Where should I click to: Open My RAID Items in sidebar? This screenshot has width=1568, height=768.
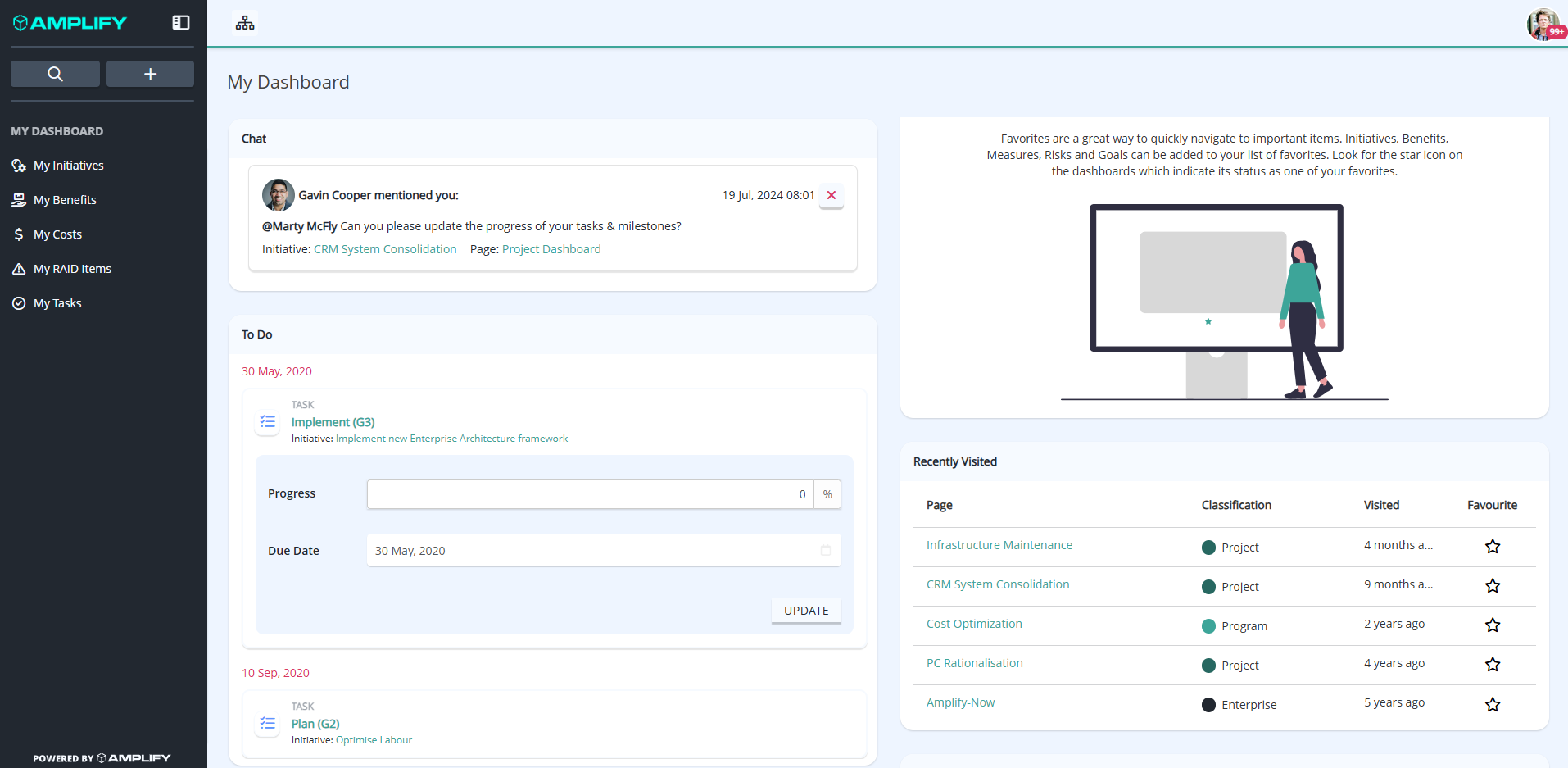72,269
